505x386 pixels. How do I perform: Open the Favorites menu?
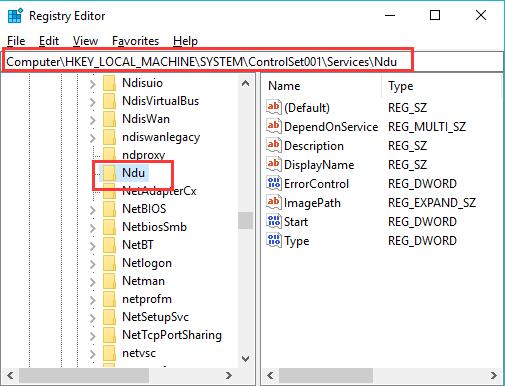point(135,41)
